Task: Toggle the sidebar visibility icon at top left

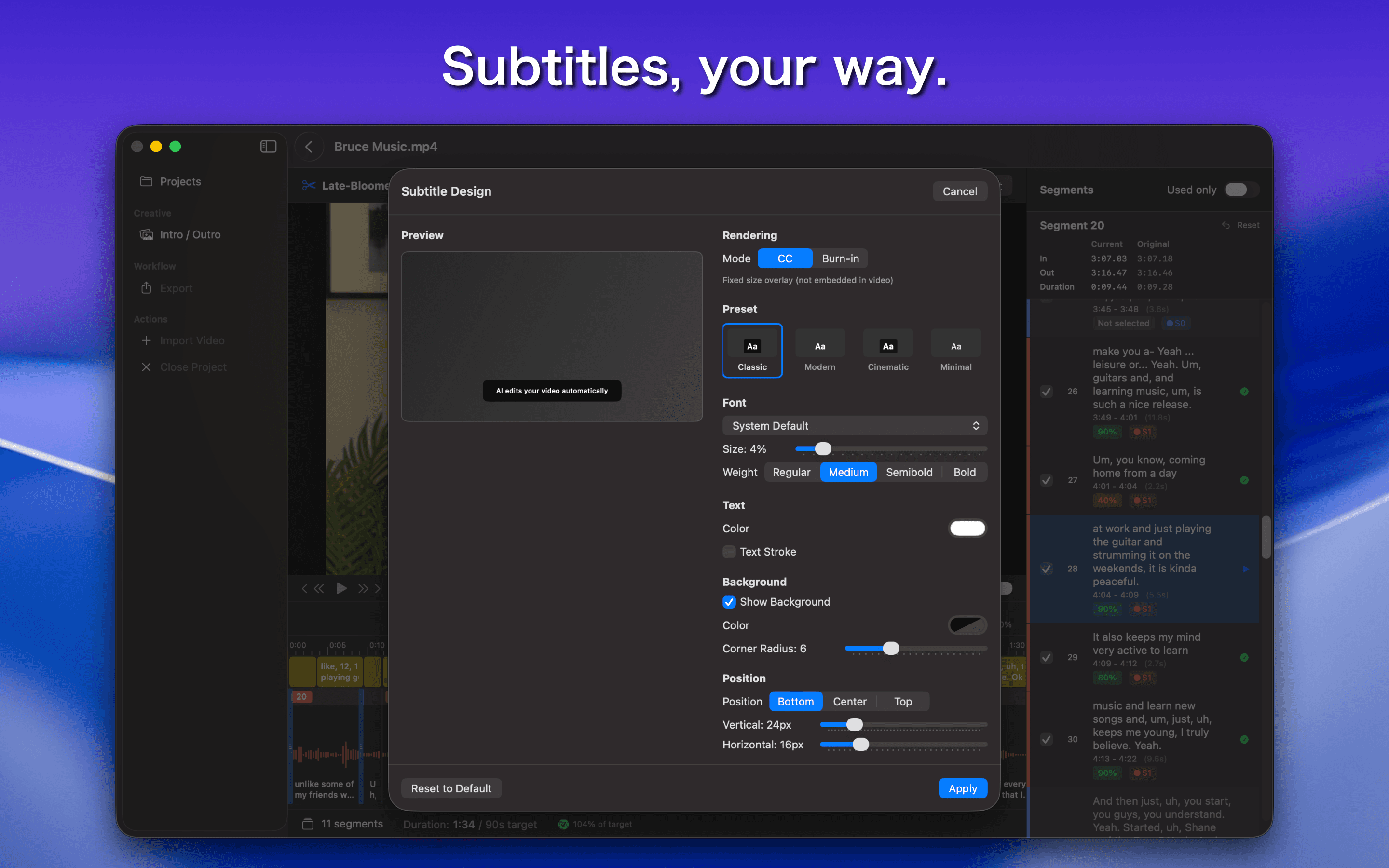Action: pyautogui.click(x=268, y=146)
